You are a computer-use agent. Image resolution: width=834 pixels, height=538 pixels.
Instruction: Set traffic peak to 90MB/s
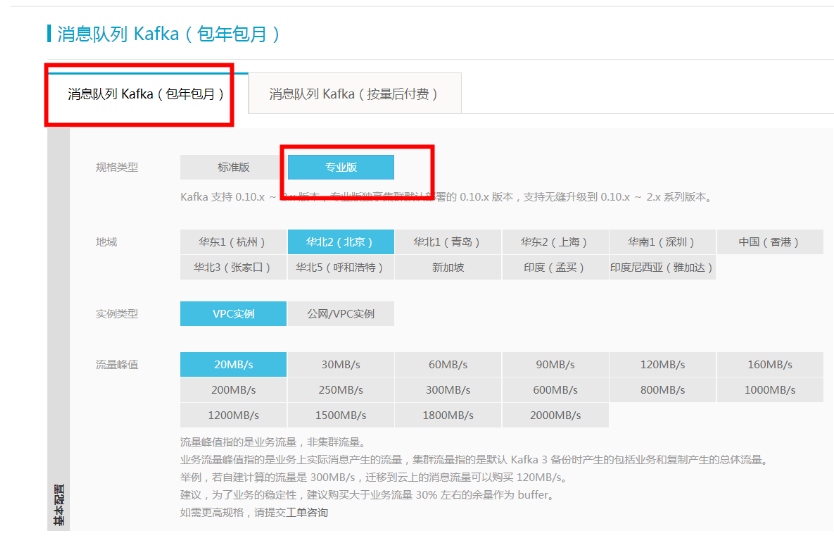tap(555, 365)
